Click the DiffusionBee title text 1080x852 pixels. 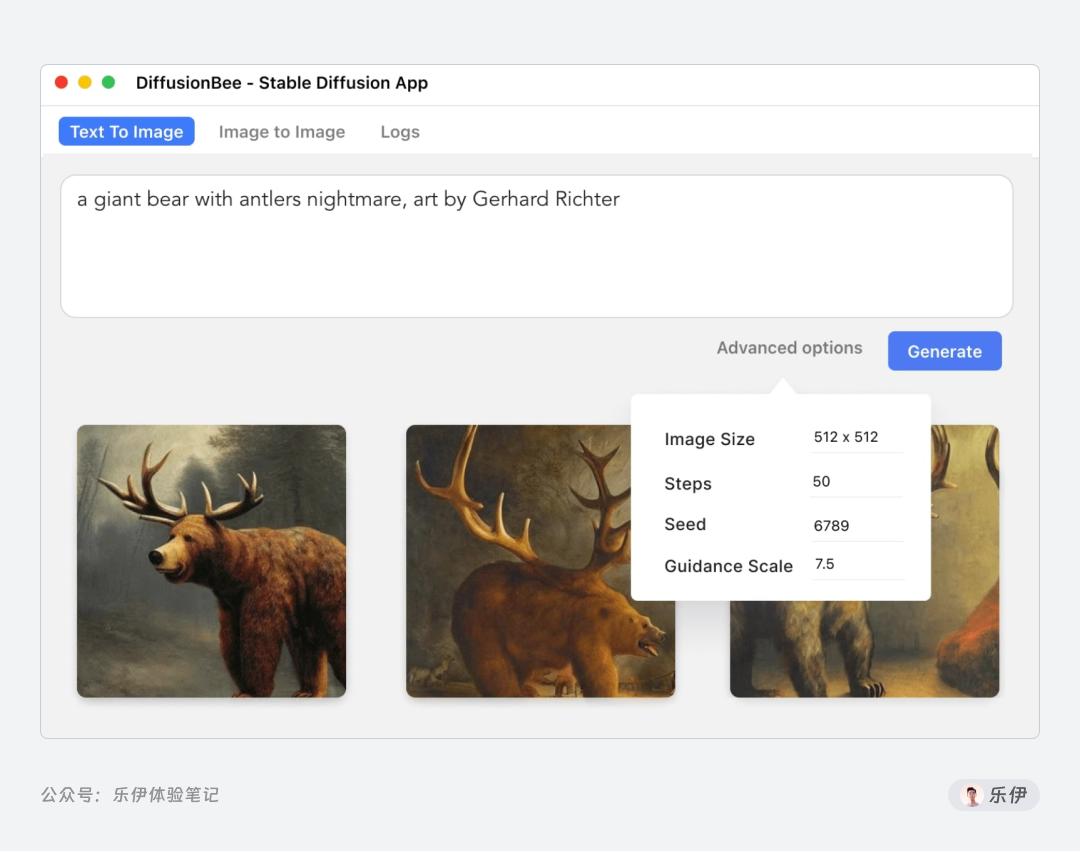click(282, 83)
